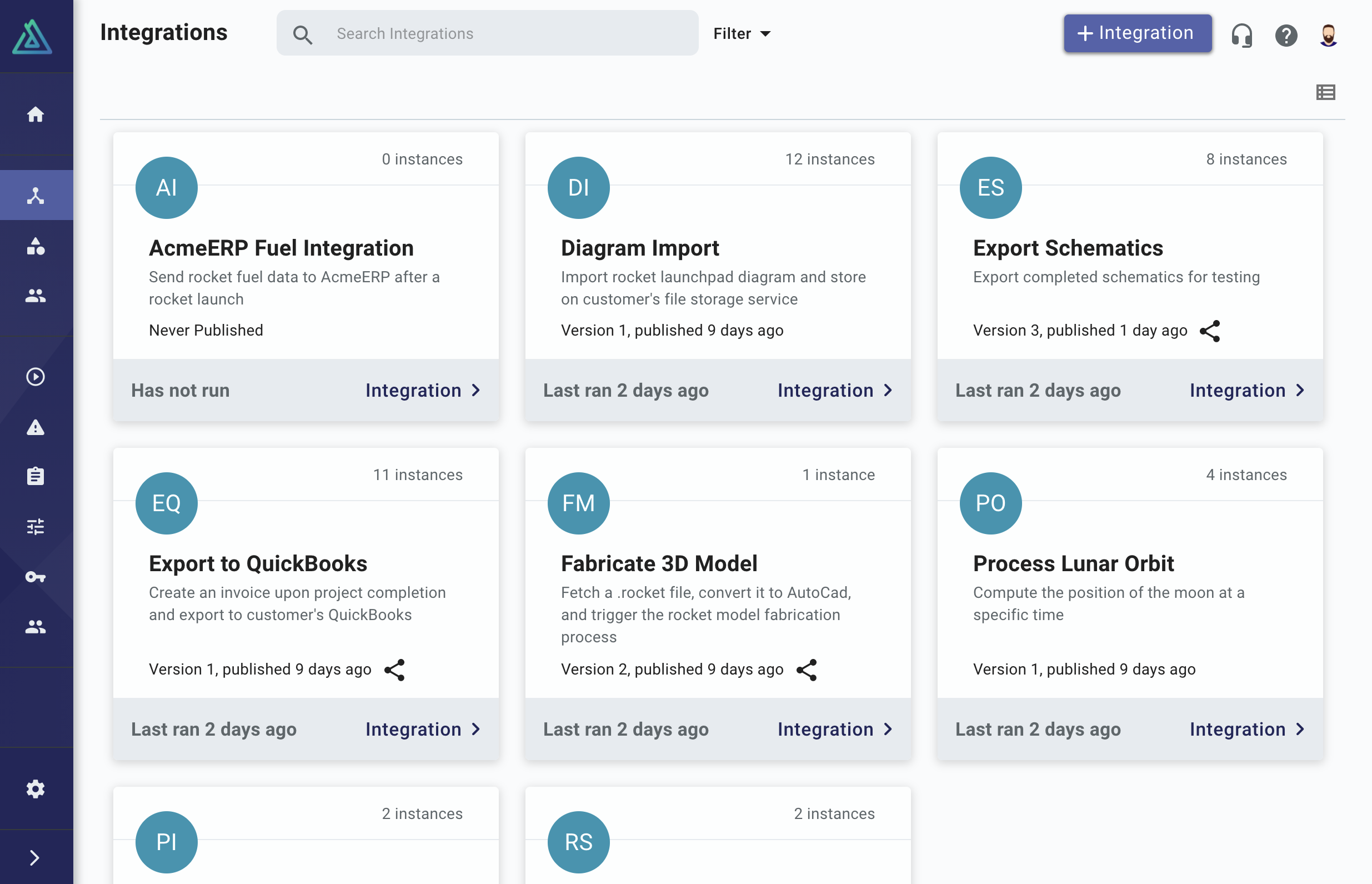
Task: Navigate to the Home dashboard icon
Action: 36,114
